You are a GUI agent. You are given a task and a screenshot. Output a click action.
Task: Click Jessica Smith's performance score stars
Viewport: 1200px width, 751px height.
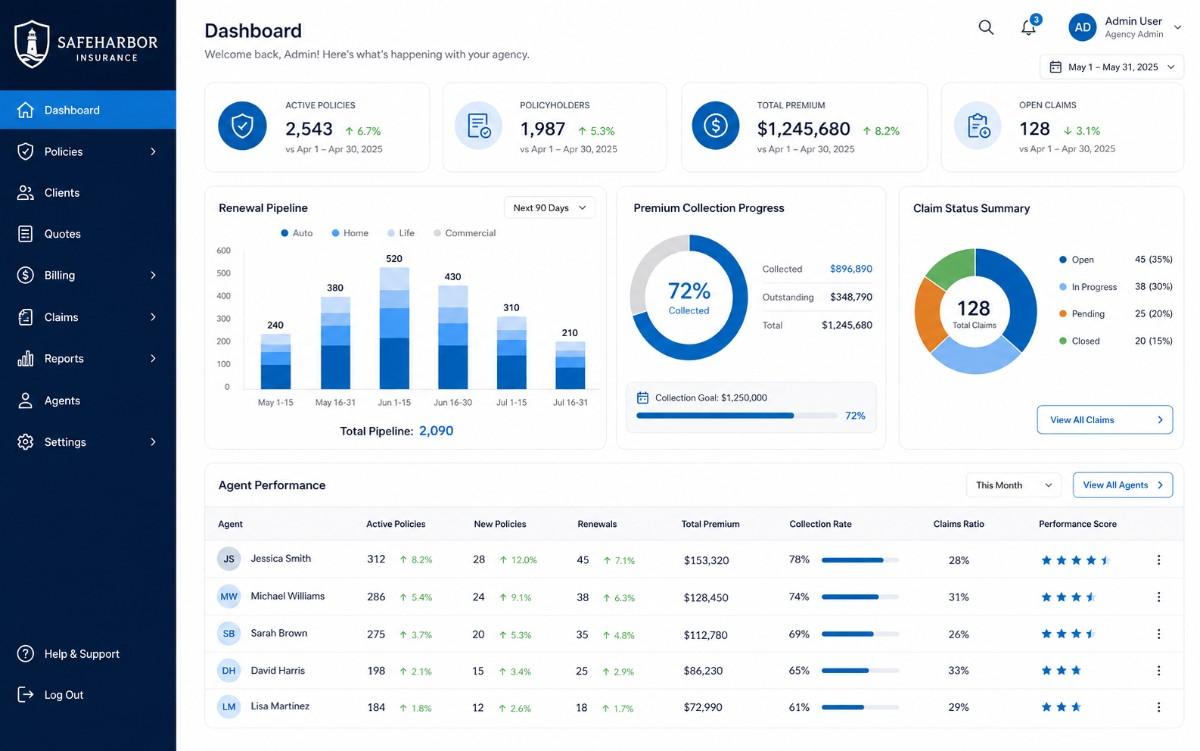pyautogui.click(x=1076, y=560)
